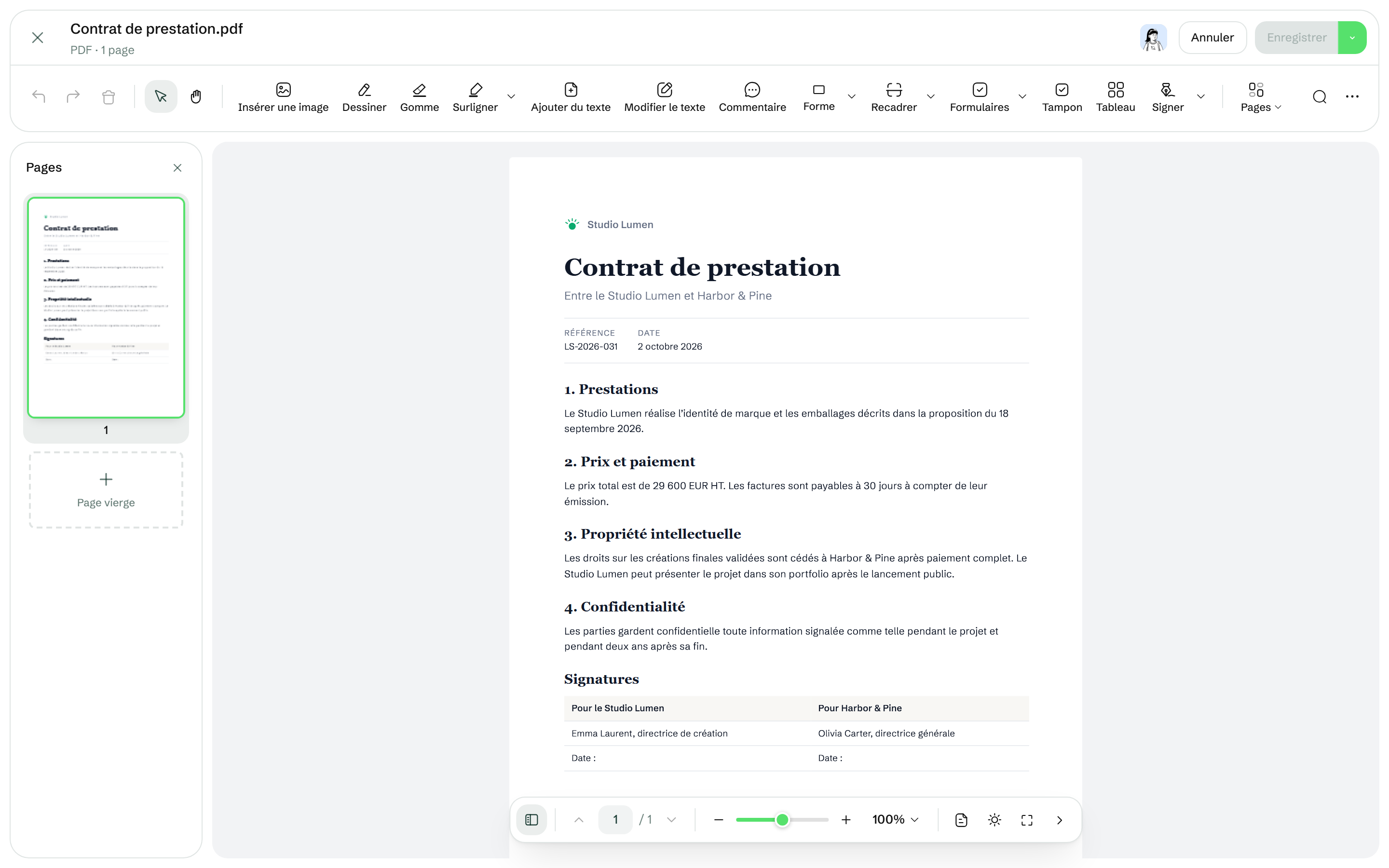
Task: Pick the Gomme eraser tool
Action: coord(419,97)
